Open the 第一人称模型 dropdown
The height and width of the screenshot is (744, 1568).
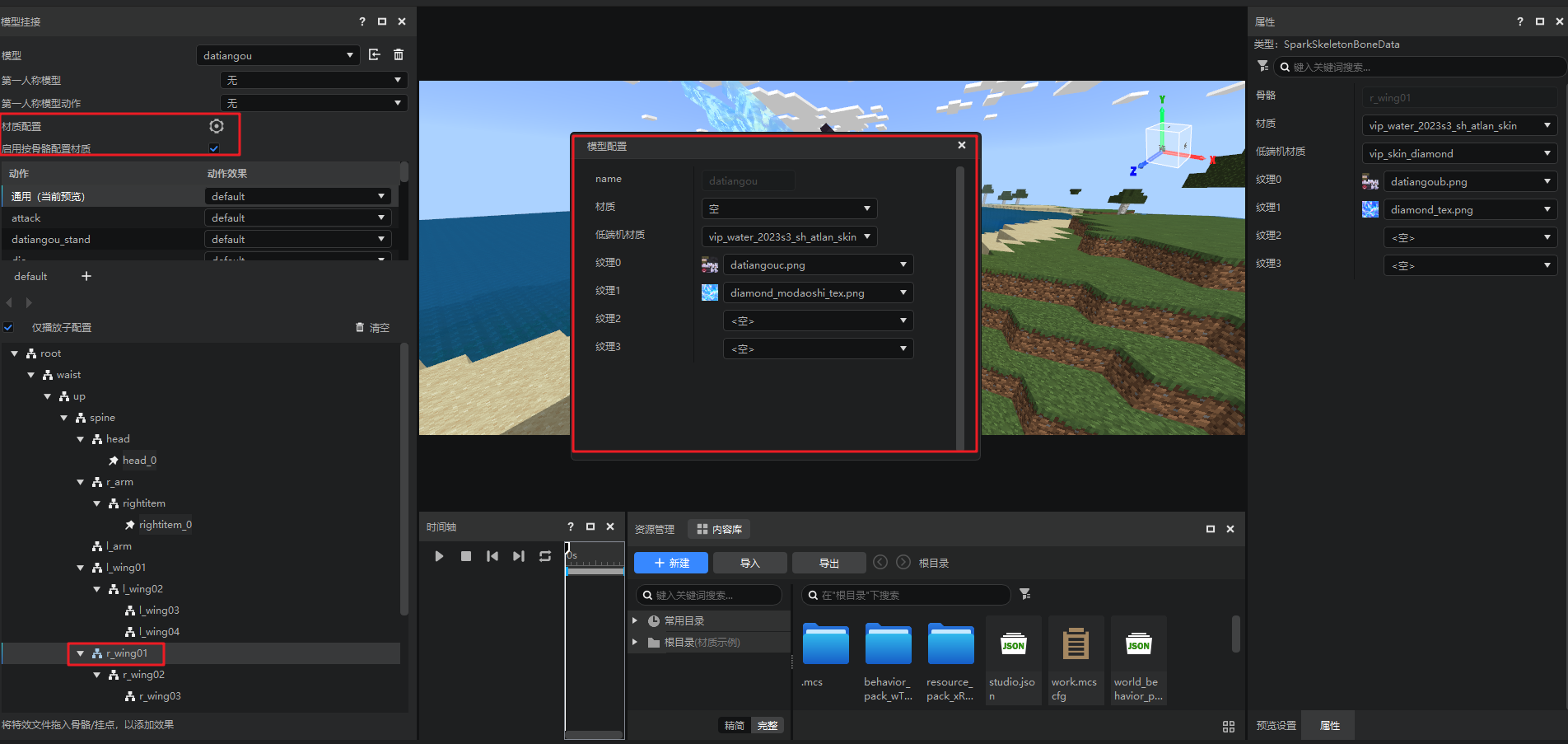pyautogui.click(x=314, y=80)
